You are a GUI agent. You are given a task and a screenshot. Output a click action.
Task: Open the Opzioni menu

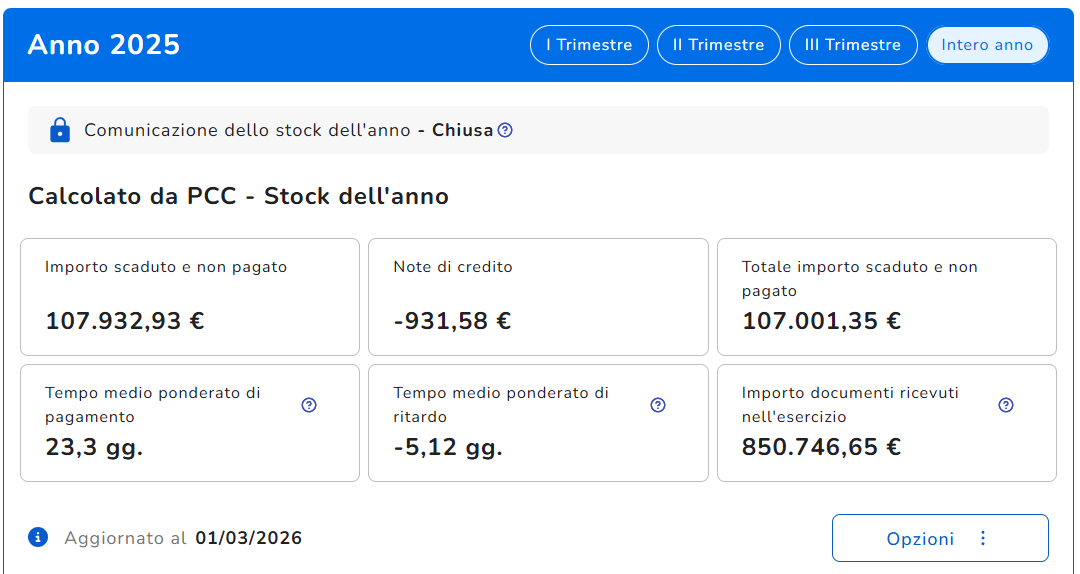[x=920, y=539]
